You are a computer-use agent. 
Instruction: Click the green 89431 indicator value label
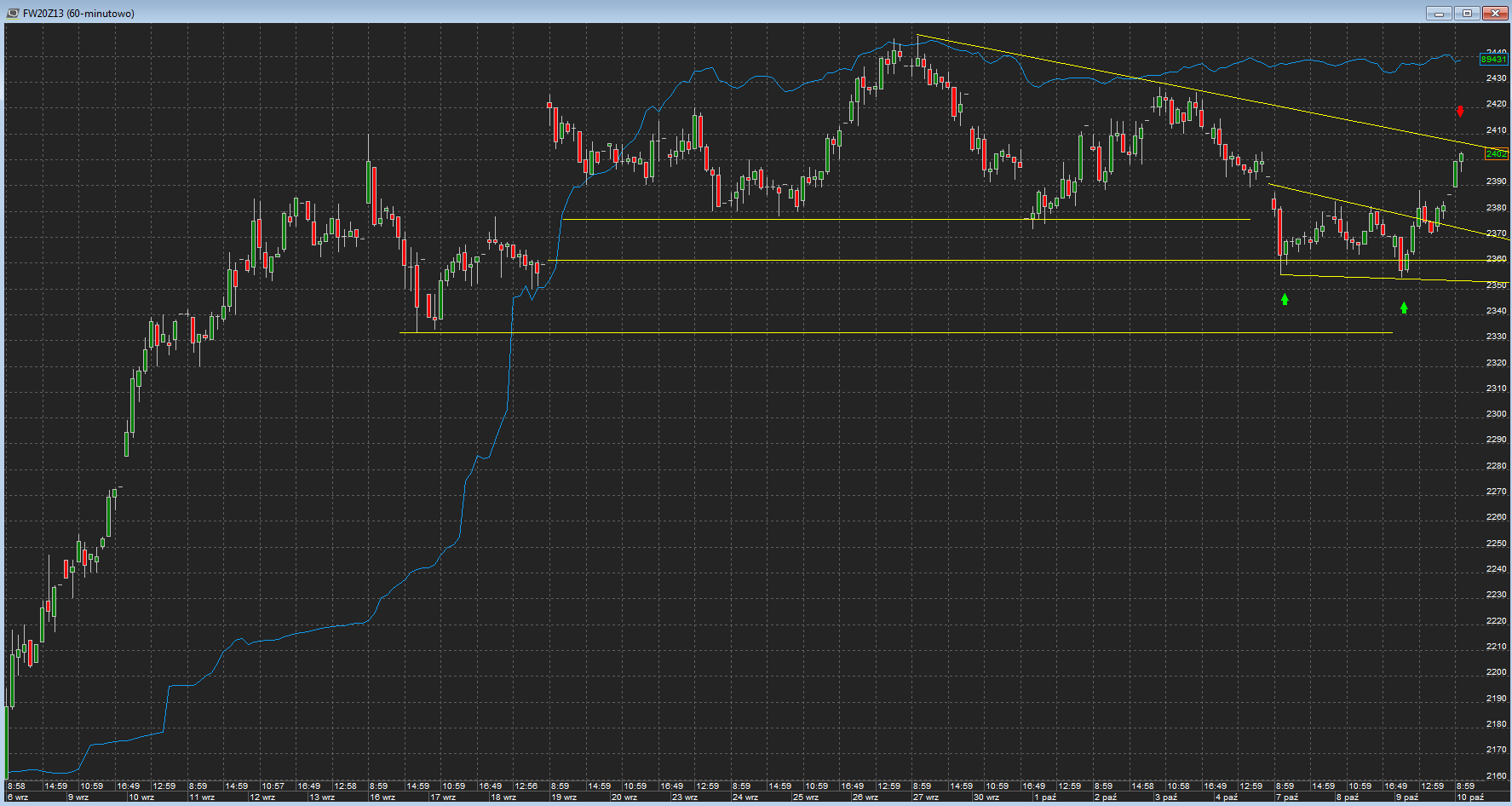pyautogui.click(x=1493, y=60)
